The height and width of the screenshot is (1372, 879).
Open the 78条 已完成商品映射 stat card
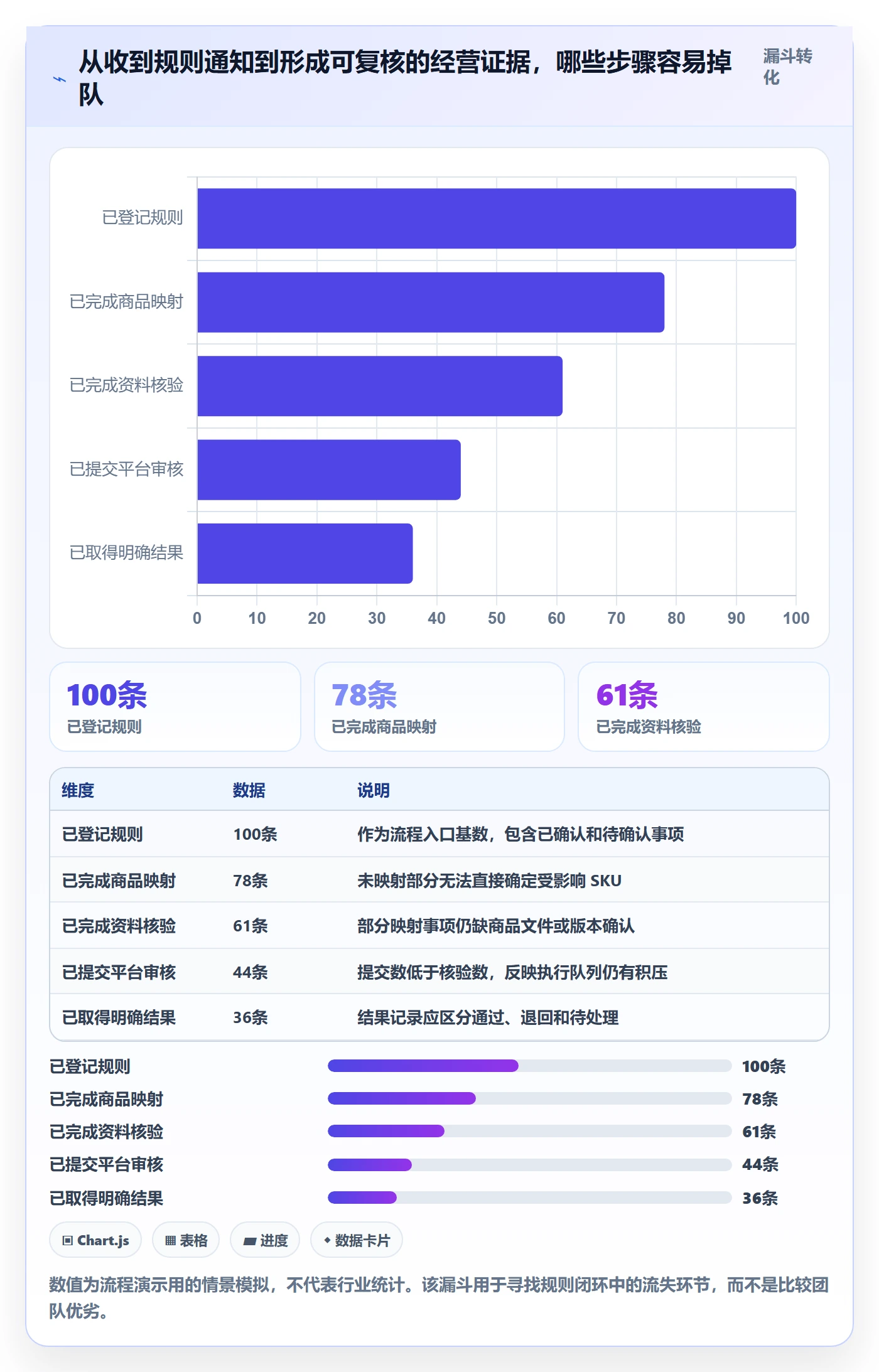(x=439, y=707)
